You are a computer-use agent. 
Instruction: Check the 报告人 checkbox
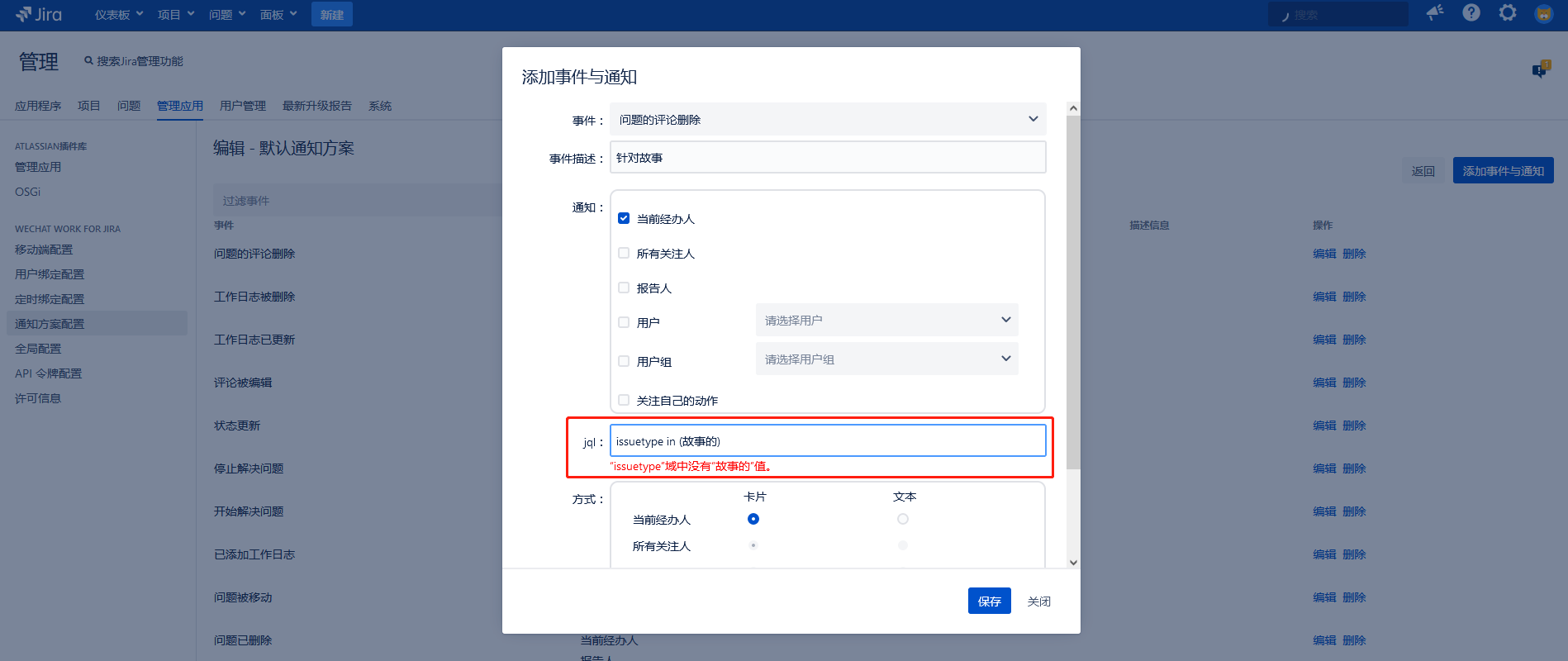tap(624, 288)
